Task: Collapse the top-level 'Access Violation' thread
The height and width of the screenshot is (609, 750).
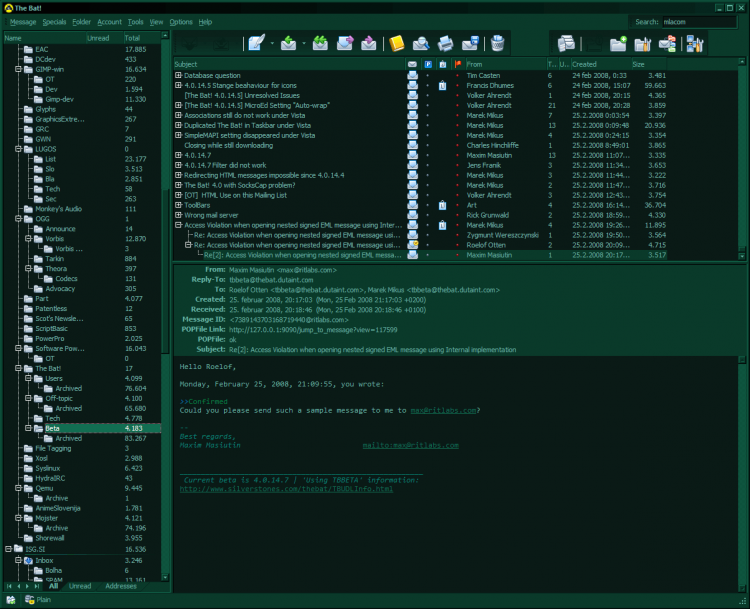Action: point(178,225)
